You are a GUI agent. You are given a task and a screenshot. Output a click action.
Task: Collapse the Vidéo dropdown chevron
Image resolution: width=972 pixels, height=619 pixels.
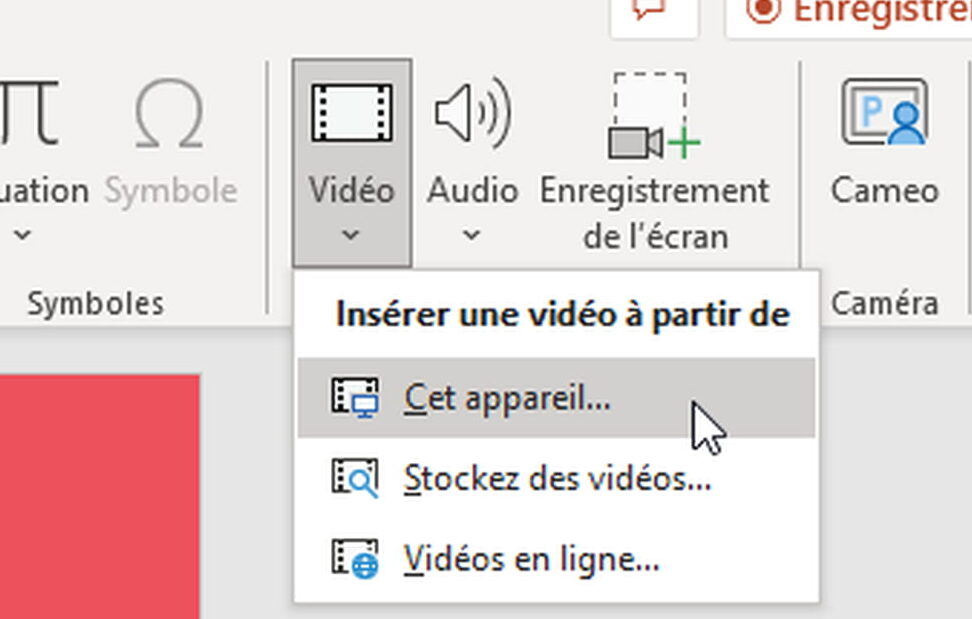tap(351, 235)
